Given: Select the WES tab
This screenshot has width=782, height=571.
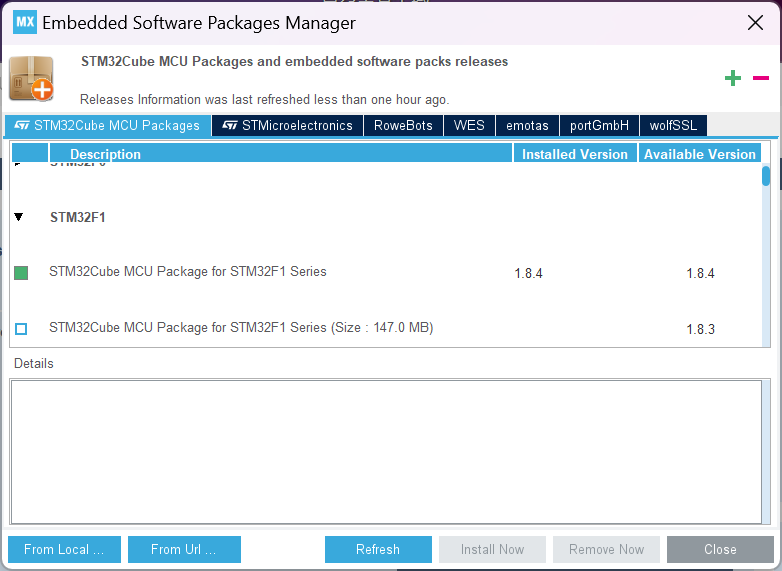Looking at the screenshot, I should pyautogui.click(x=469, y=125).
